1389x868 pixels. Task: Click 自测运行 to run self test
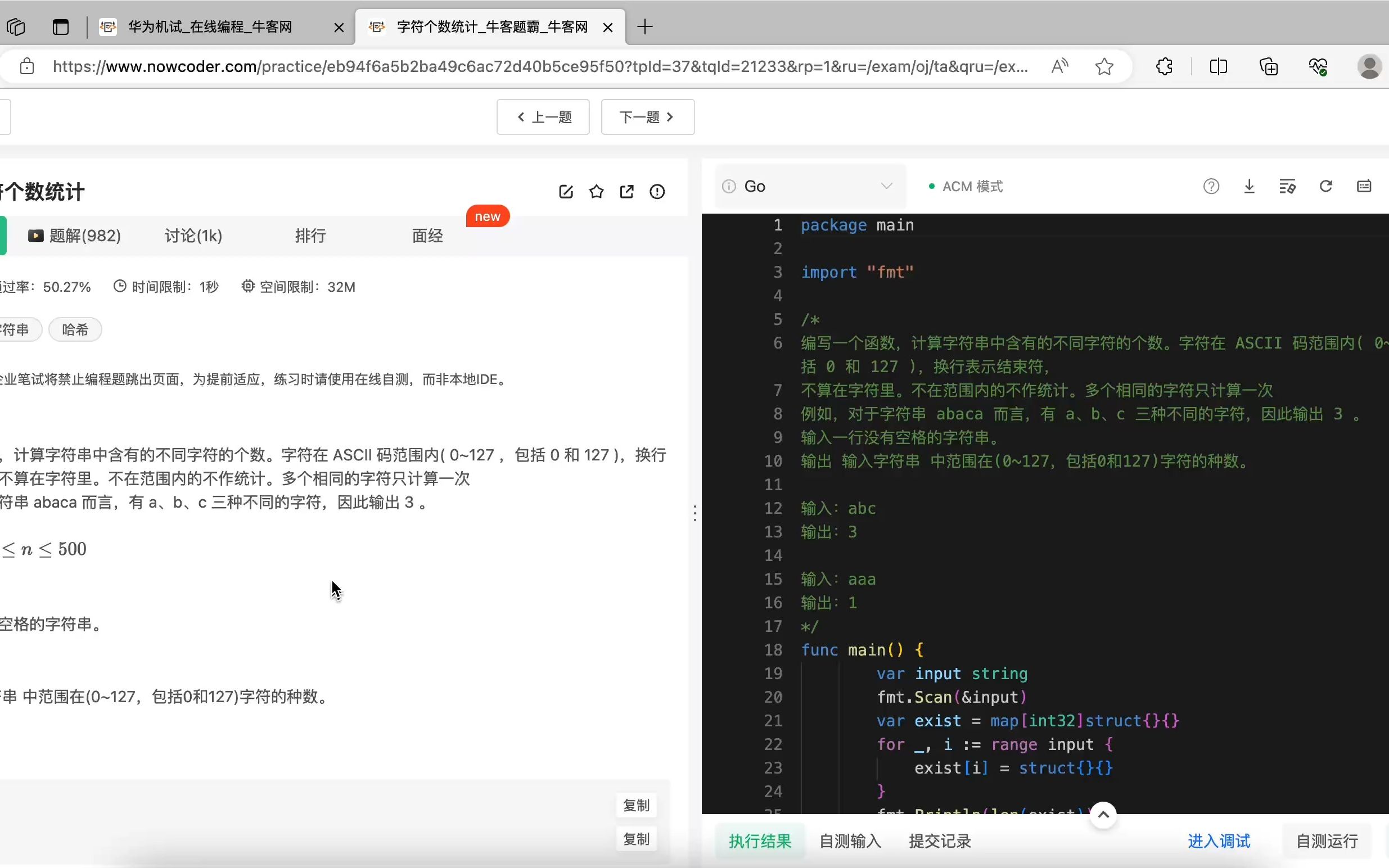(x=1327, y=841)
